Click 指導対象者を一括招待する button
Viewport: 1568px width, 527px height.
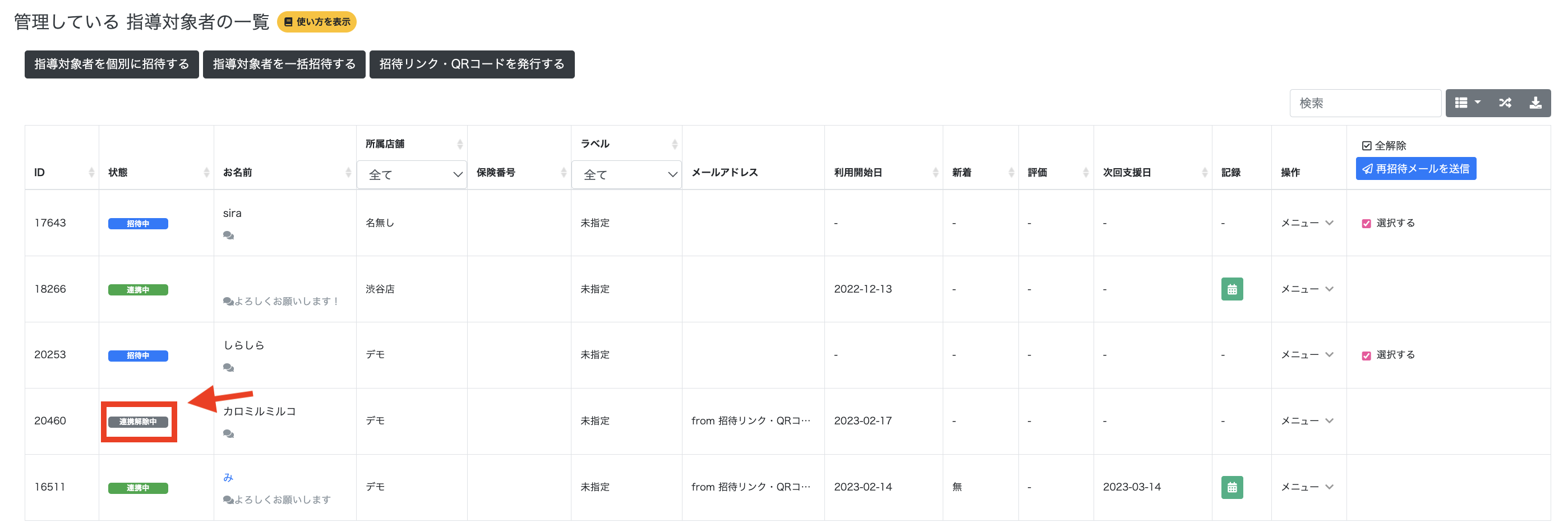click(284, 64)
